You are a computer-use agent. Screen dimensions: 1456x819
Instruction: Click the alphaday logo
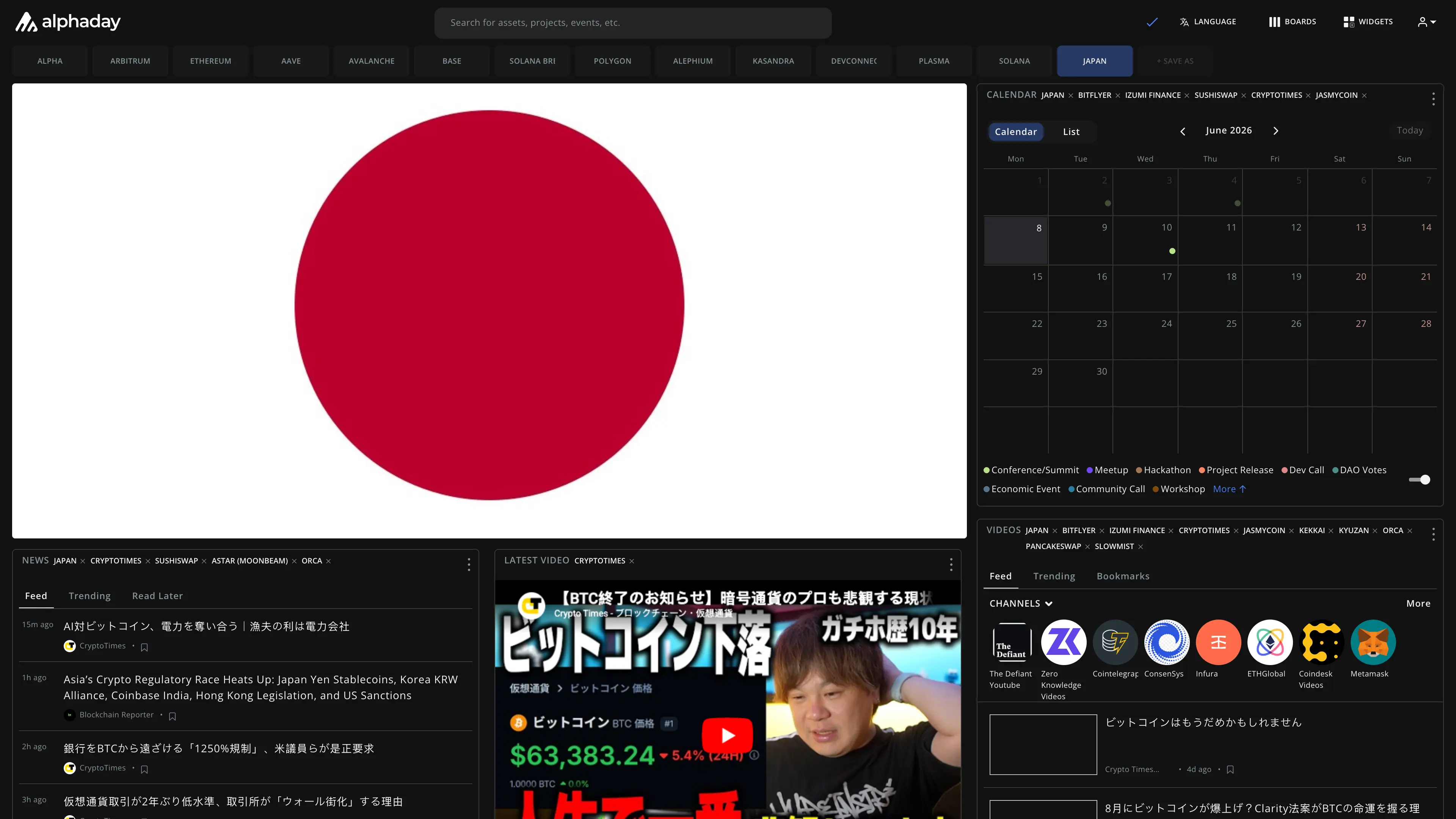click(67, 22)
